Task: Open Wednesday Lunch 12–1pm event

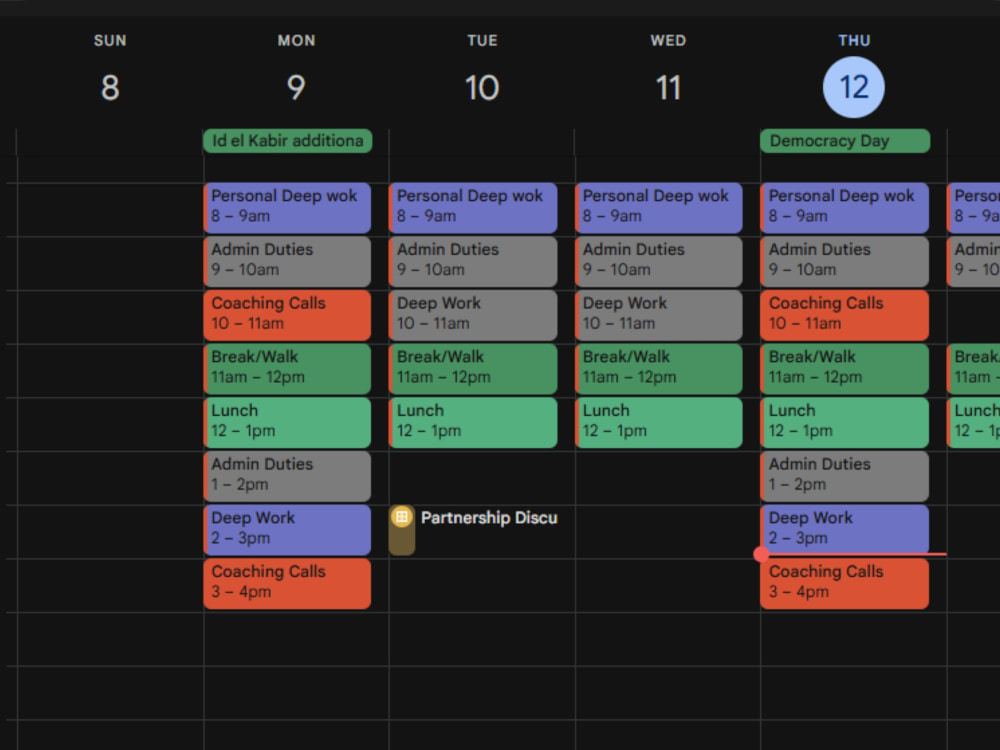Action: [x=659, y=422]
